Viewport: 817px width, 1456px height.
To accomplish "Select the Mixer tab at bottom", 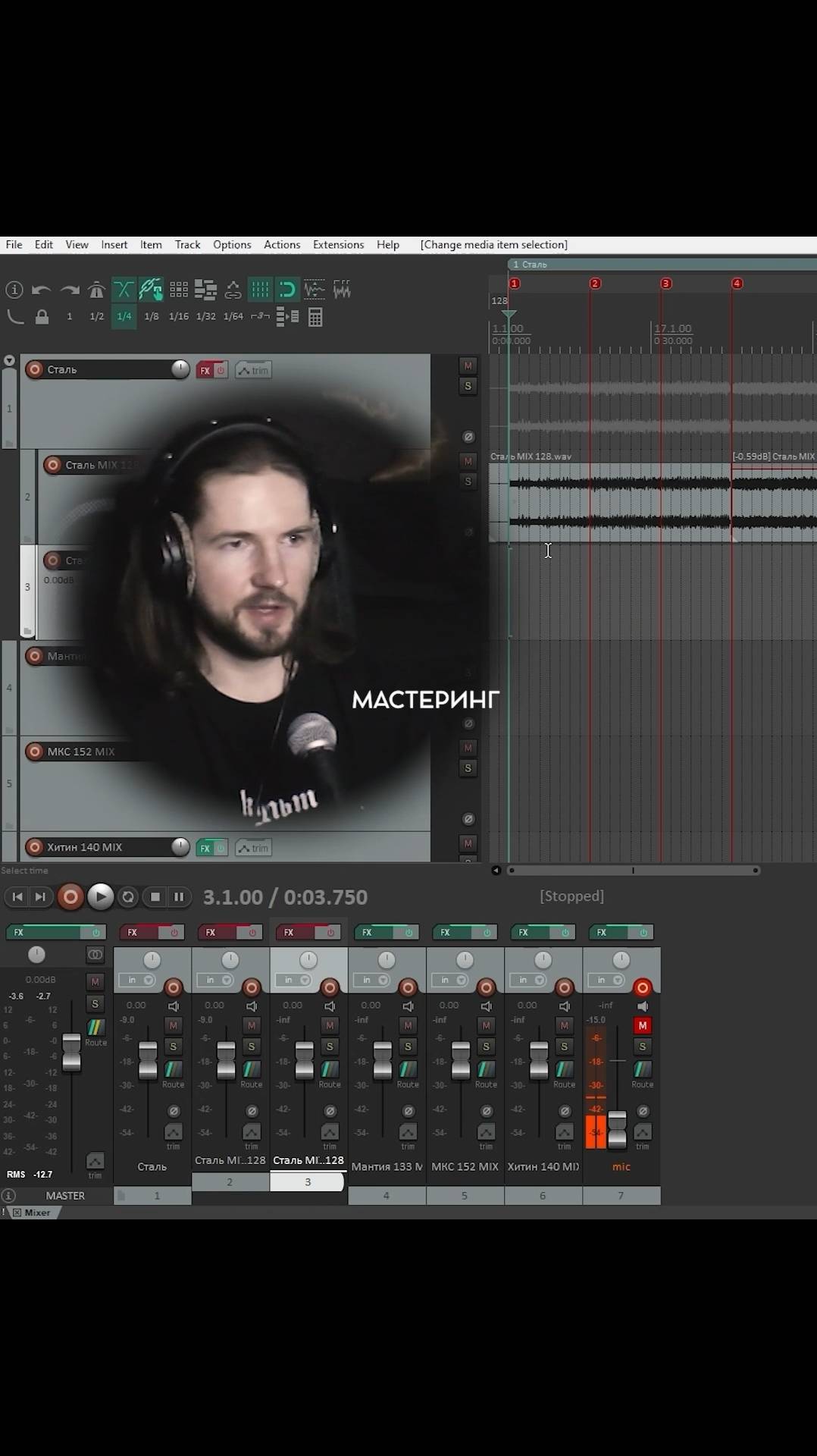I will [x=36, y=1213].
